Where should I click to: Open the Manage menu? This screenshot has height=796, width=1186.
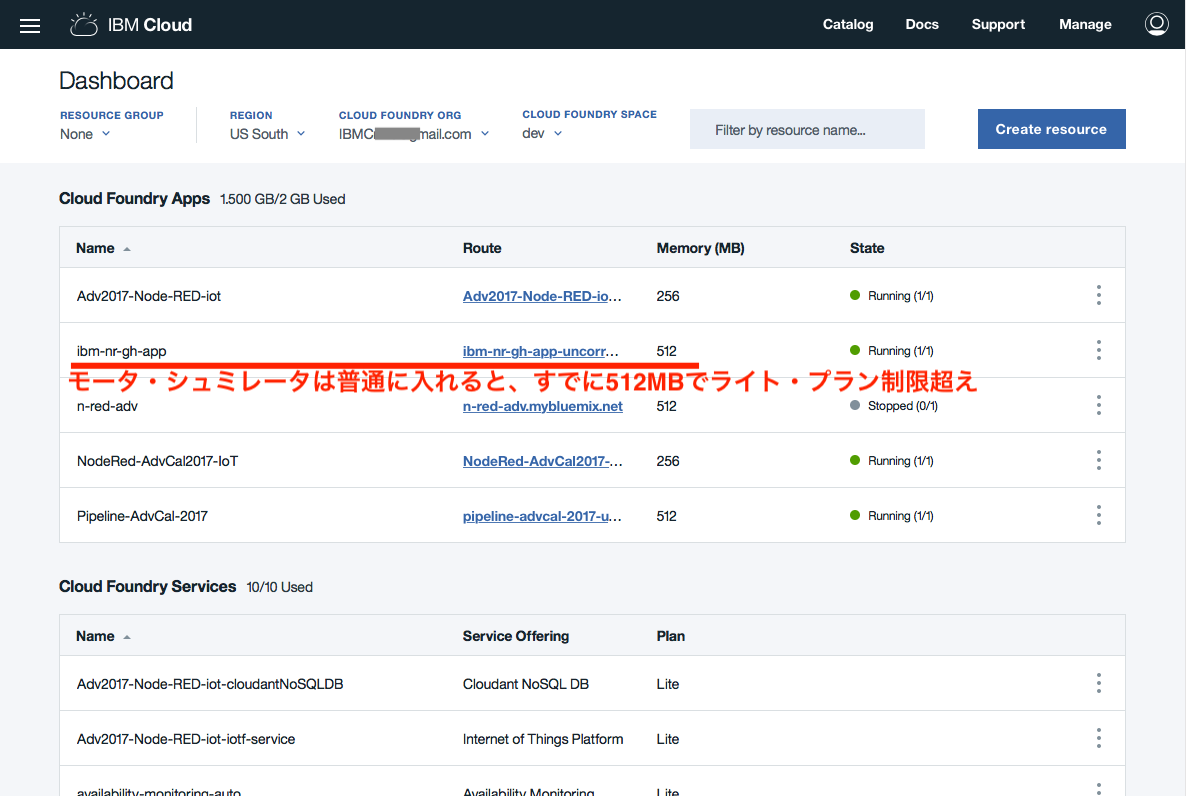coord(1085,24)
